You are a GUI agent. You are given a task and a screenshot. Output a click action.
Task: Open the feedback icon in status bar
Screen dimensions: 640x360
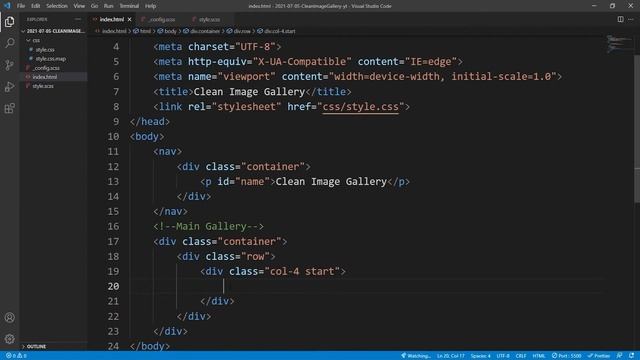point(620,356)
